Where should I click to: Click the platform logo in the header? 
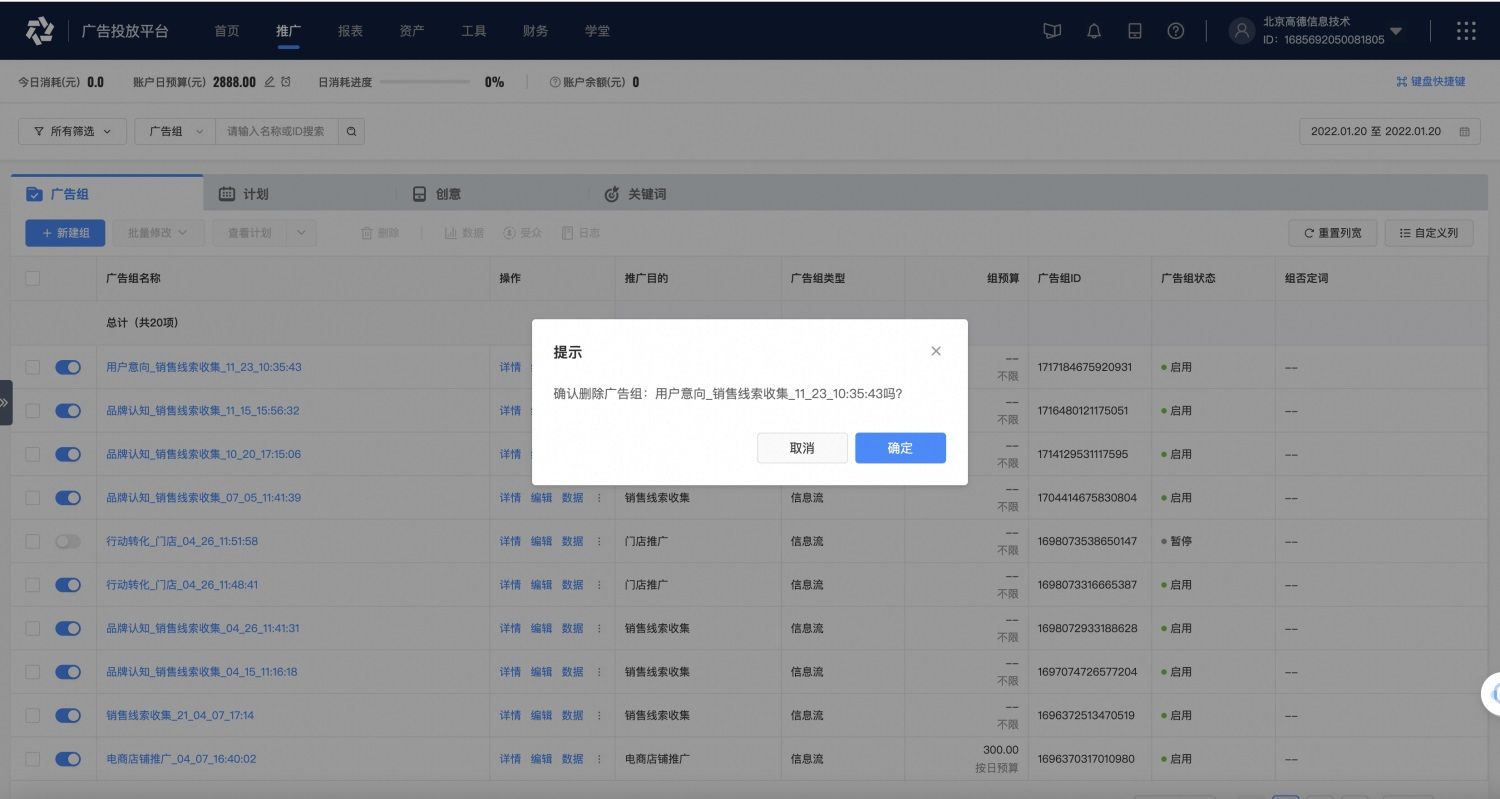coord(39,31)
